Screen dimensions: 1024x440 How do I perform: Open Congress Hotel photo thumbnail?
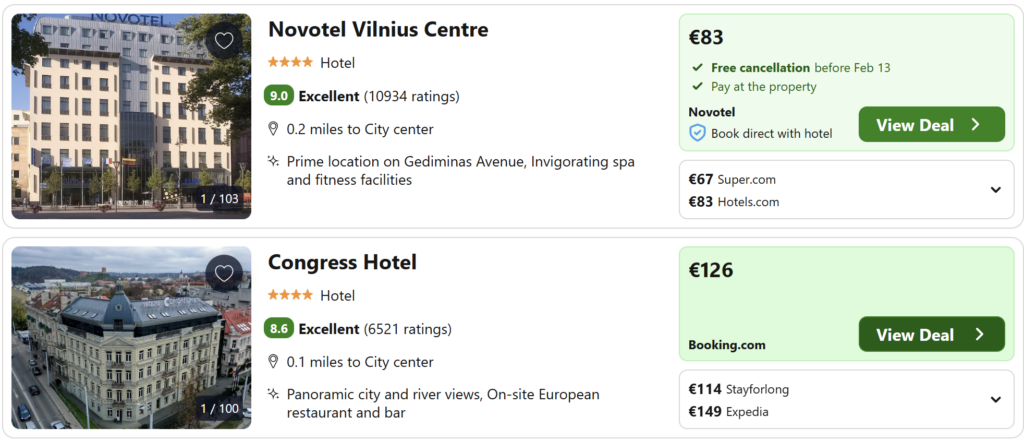tap(131, 338)
